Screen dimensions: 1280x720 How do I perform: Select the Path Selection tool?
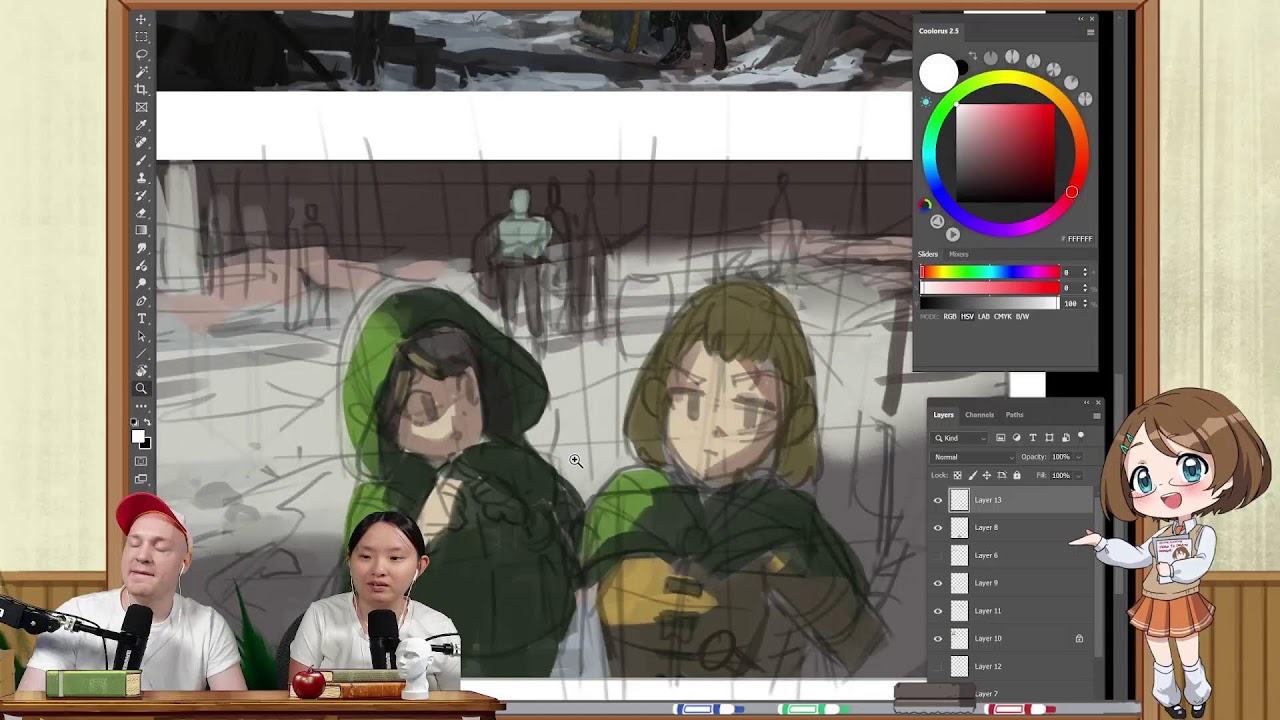(141, 336)
